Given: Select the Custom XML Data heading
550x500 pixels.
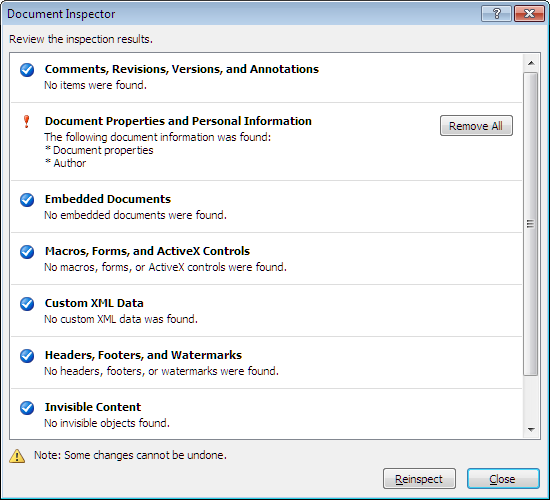Looking at the screenshot, I should pos(94,303).
